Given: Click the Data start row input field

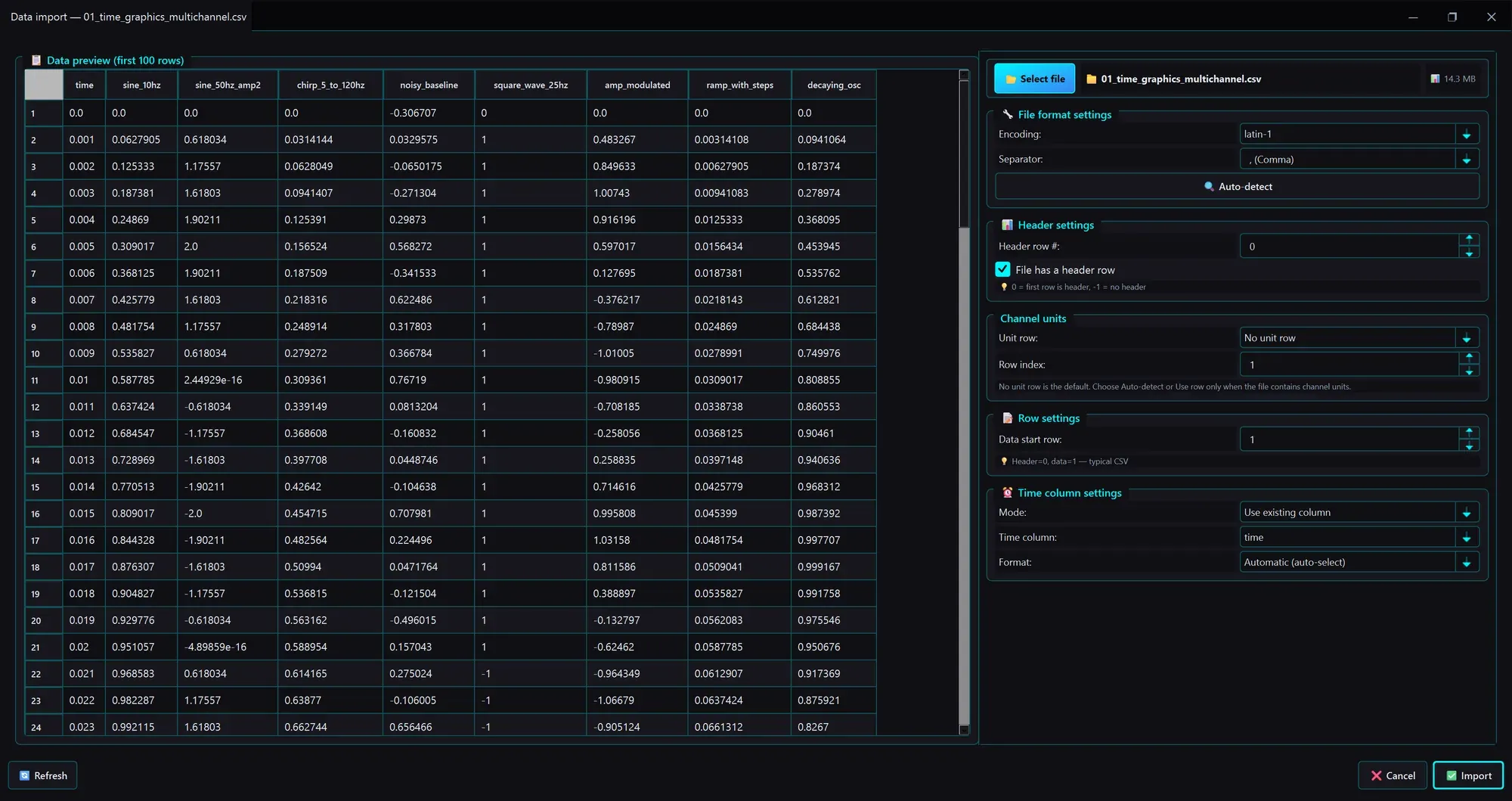Looking at the screenshot, I should click(x=1349, y=439).
